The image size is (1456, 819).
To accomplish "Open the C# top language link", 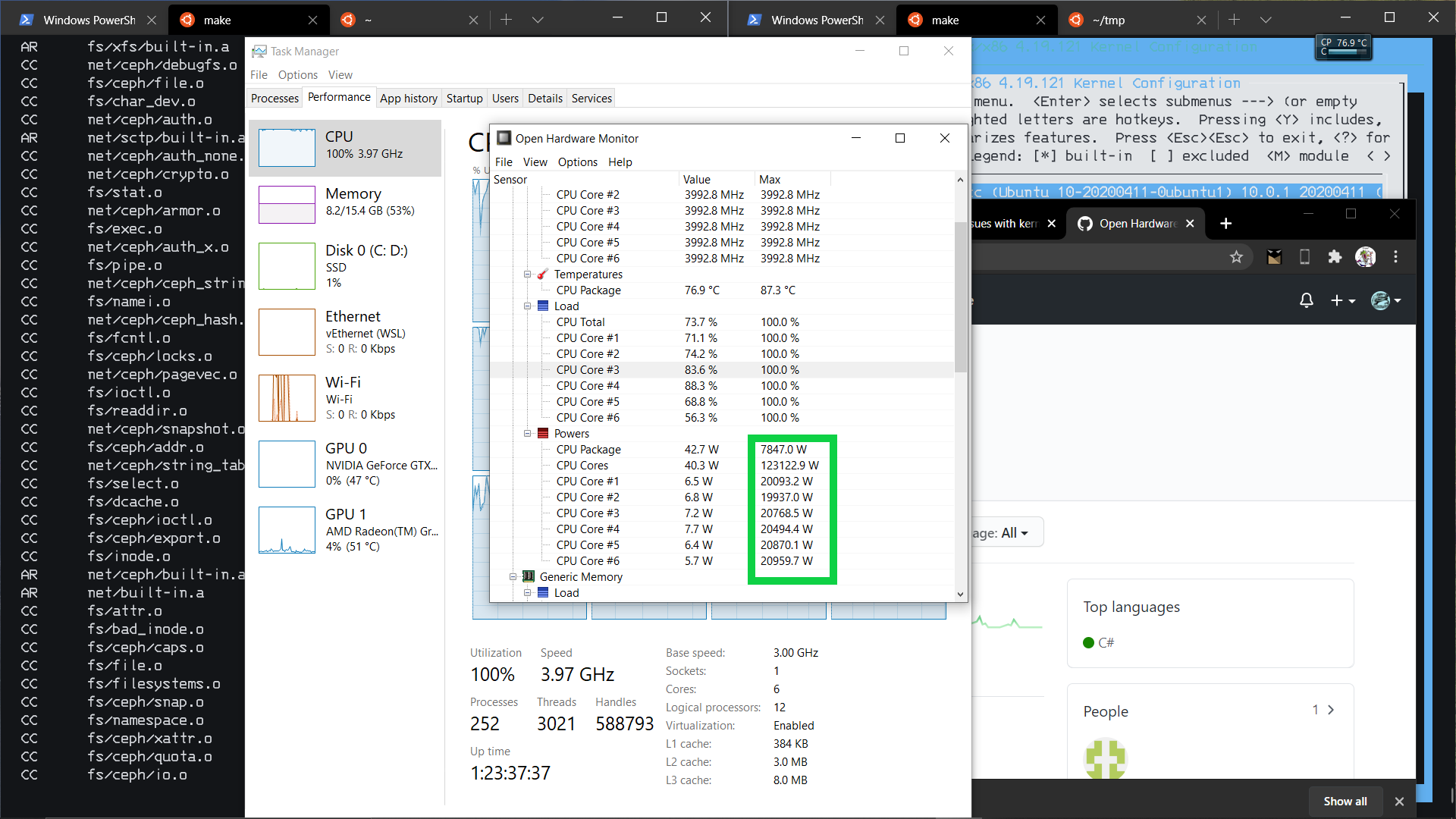I will 1107,642.
